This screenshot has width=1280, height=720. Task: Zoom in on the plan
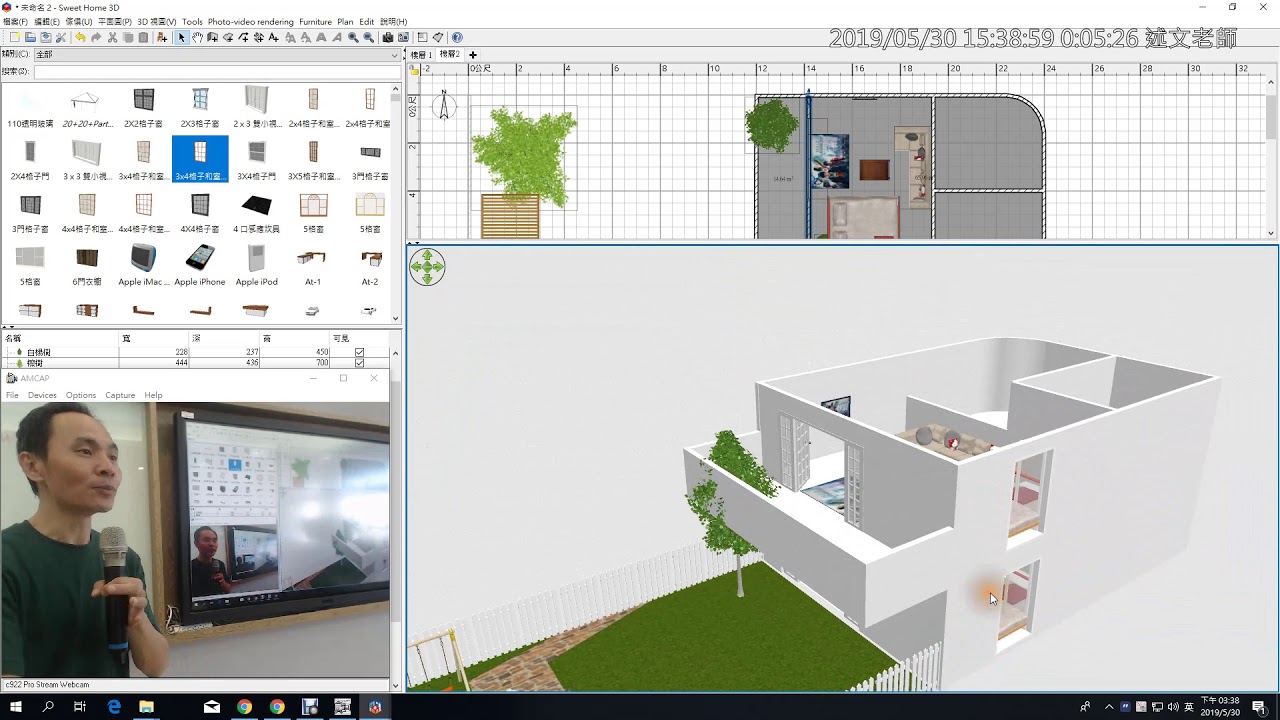coord(352,37)
